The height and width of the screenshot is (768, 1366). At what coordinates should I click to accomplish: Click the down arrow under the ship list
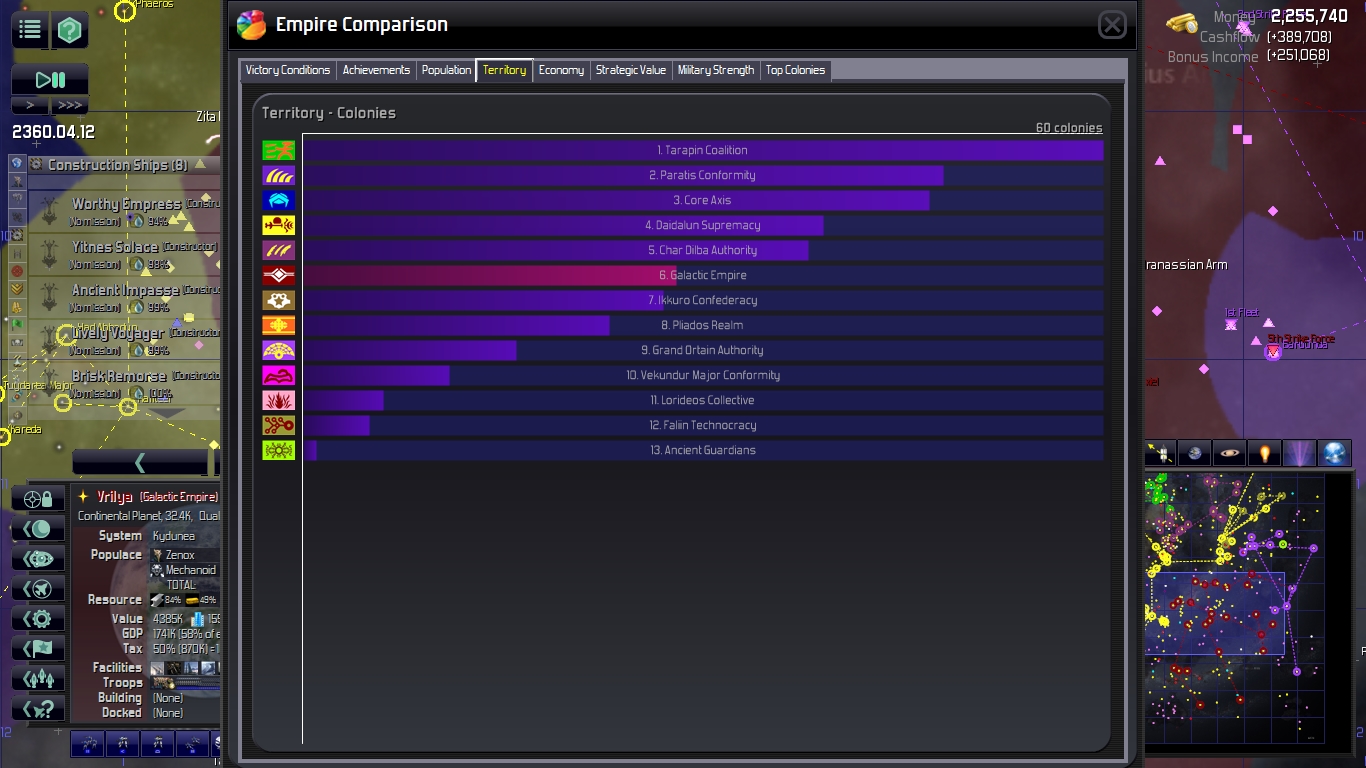tap(167, 412)
